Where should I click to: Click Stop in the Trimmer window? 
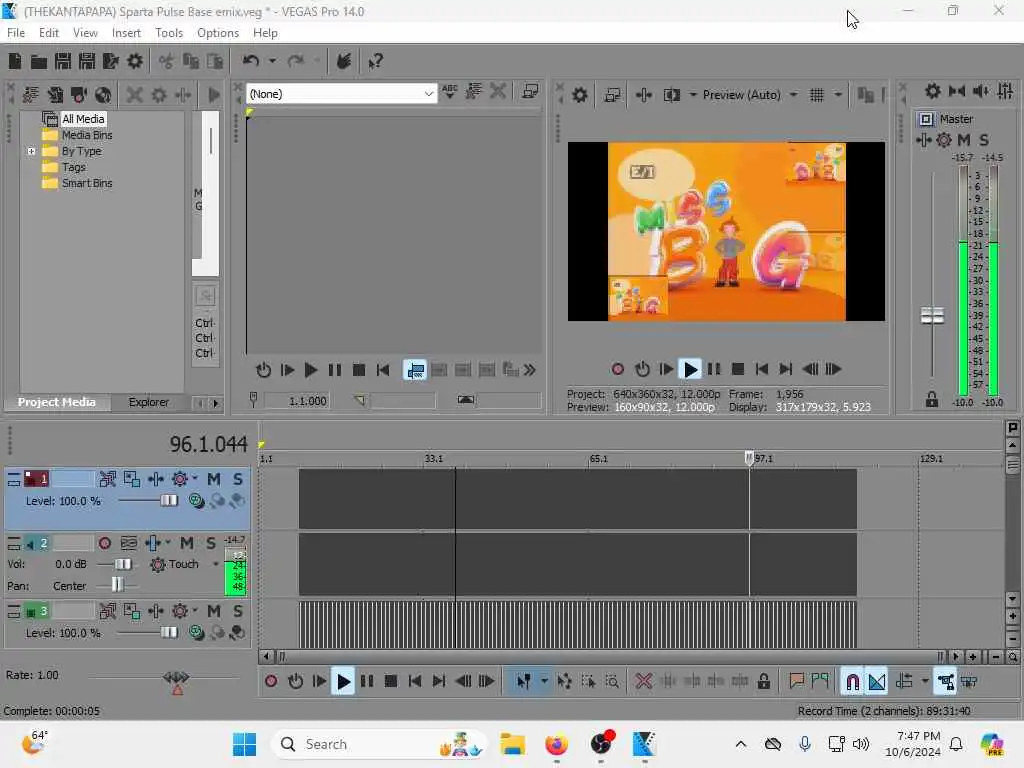click(359, 370)
